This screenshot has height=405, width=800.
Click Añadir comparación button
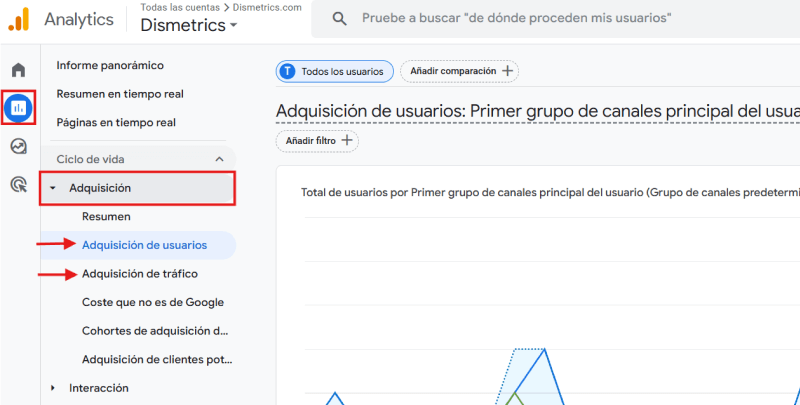pyautogui.click(x=459, y=71)
